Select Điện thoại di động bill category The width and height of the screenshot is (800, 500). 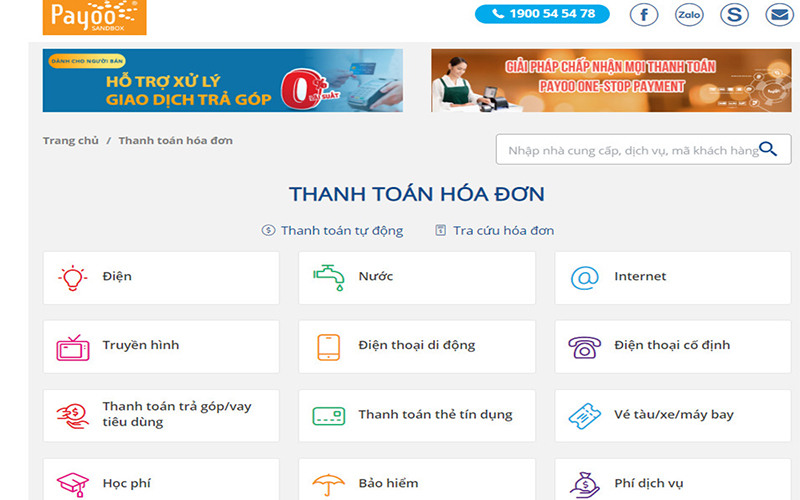tap(417, 346)
